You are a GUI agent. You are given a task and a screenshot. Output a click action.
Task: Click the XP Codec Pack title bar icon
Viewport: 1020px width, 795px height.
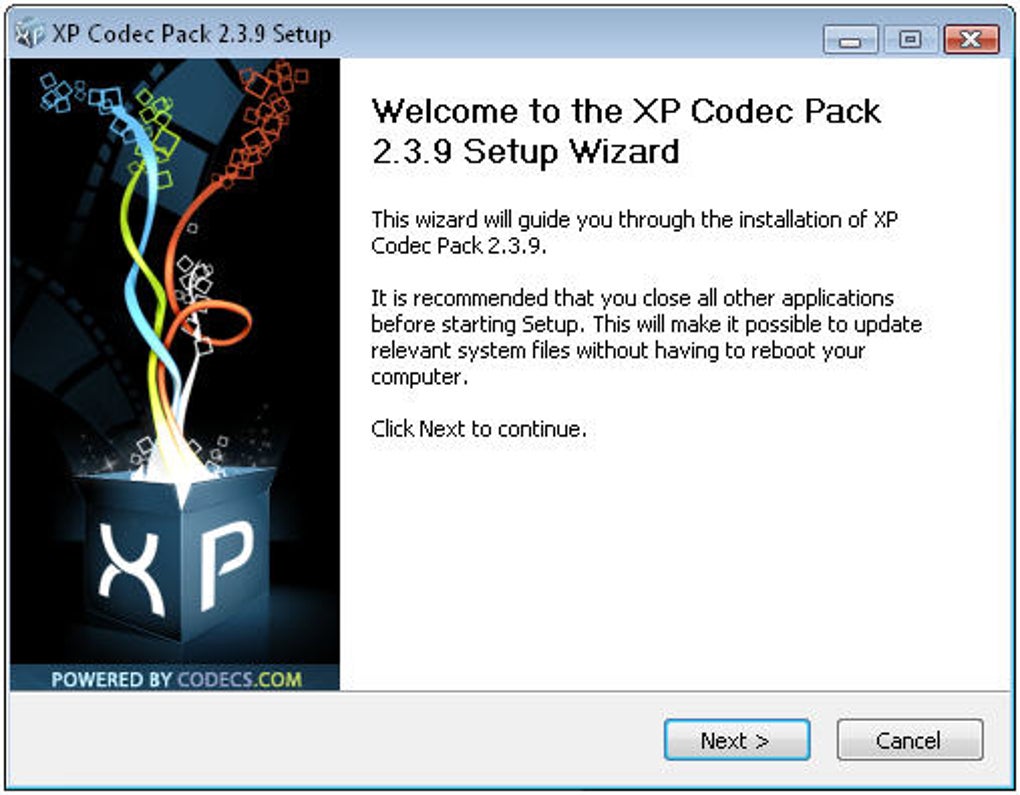pos(29,33)
